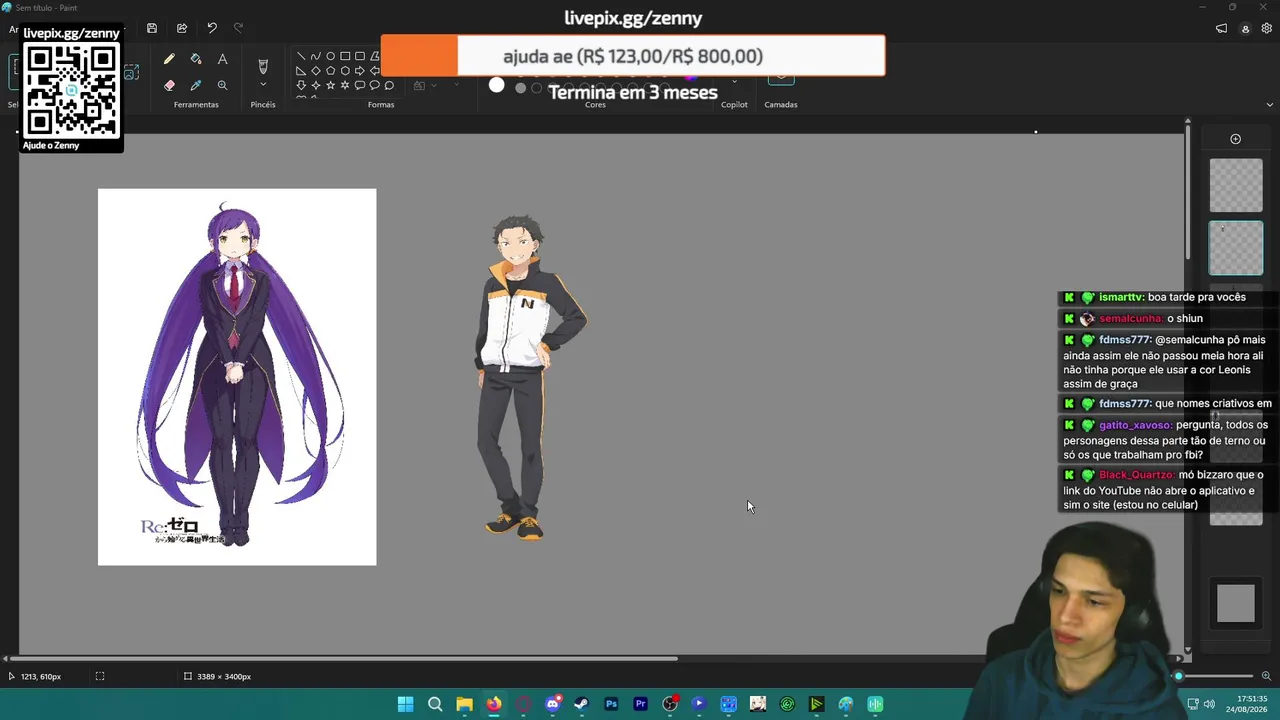Pick the rectangle shape
The height and width of the screenshot is (720, 1280).
coord(345,56)
